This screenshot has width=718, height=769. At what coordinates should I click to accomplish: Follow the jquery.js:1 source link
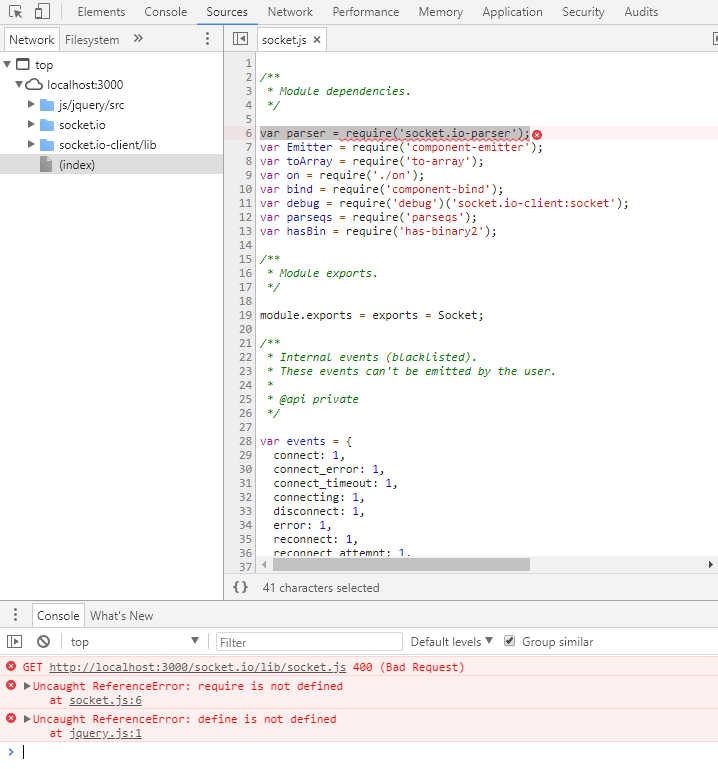(x=105, y=733)
